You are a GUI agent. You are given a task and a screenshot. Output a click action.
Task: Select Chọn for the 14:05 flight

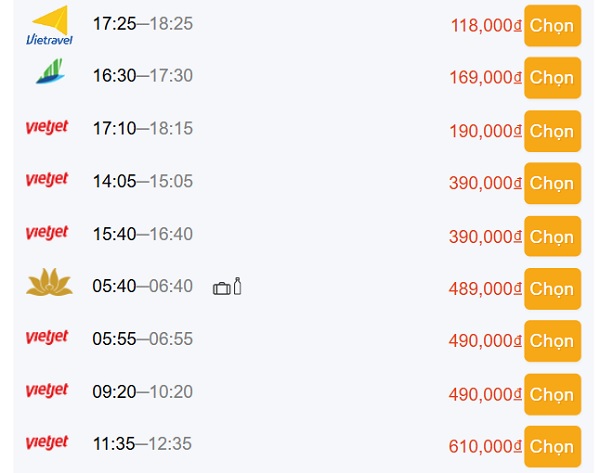552,183
